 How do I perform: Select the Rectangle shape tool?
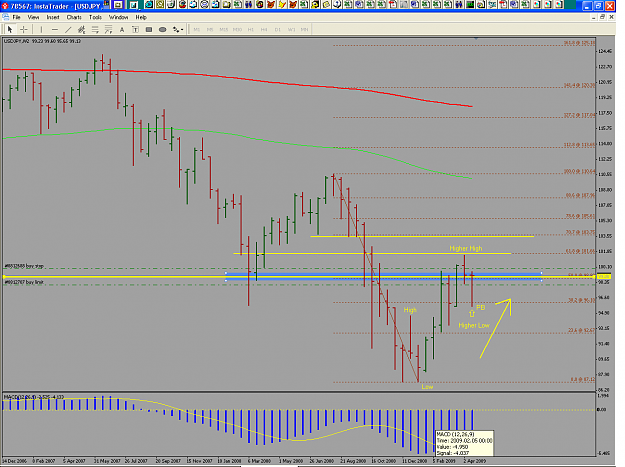[x=149, y=29]
